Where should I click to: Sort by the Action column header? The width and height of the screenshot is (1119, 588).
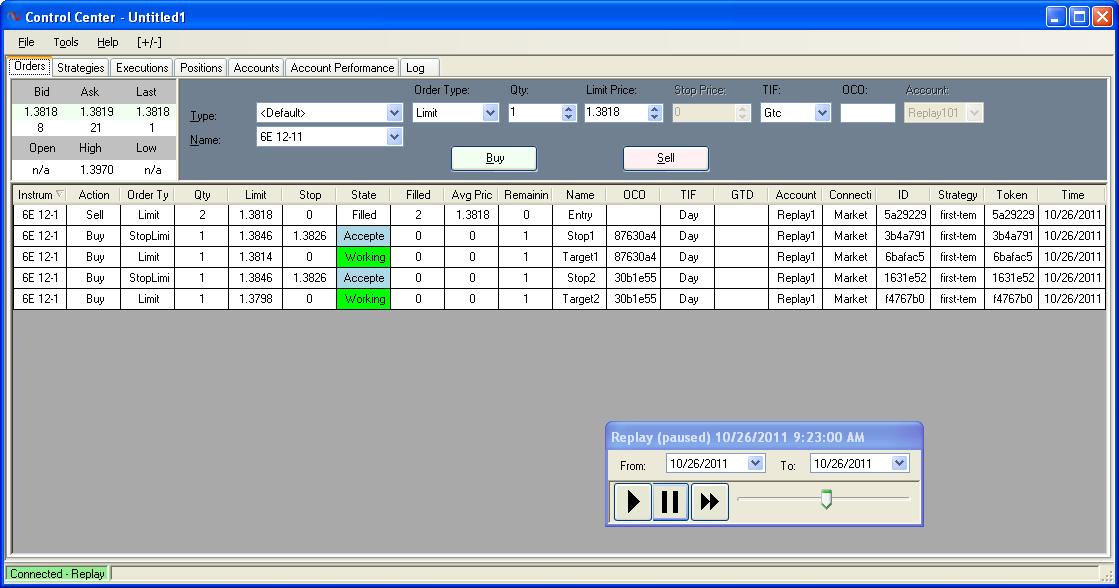point(93,195)
